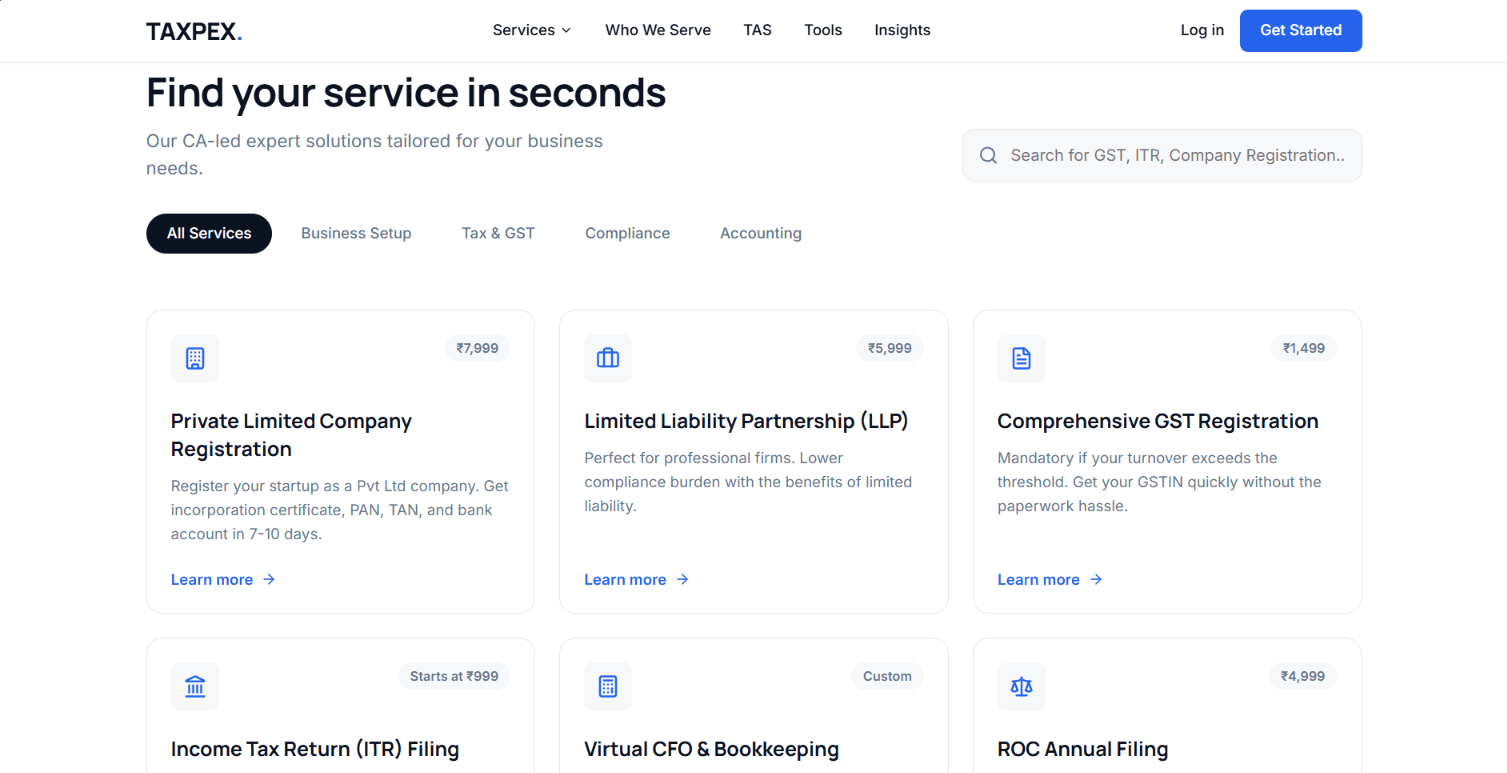Click the ₹7,999 price badge
Screen dimensions: 1507x773
(477, 348)
